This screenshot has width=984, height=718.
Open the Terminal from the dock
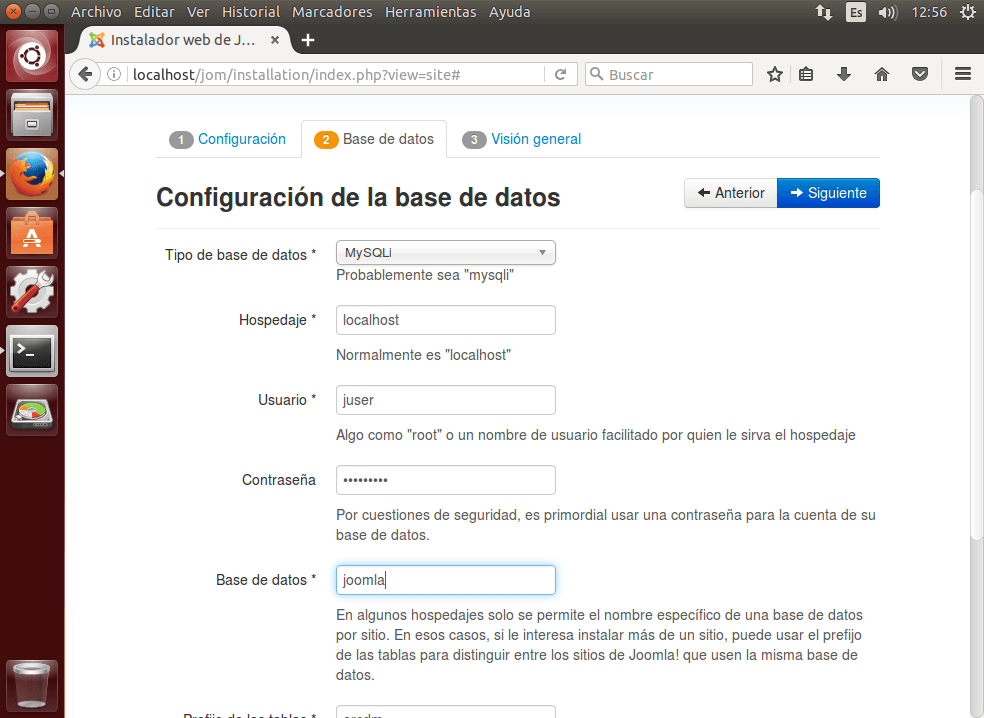tap(32, 351)
